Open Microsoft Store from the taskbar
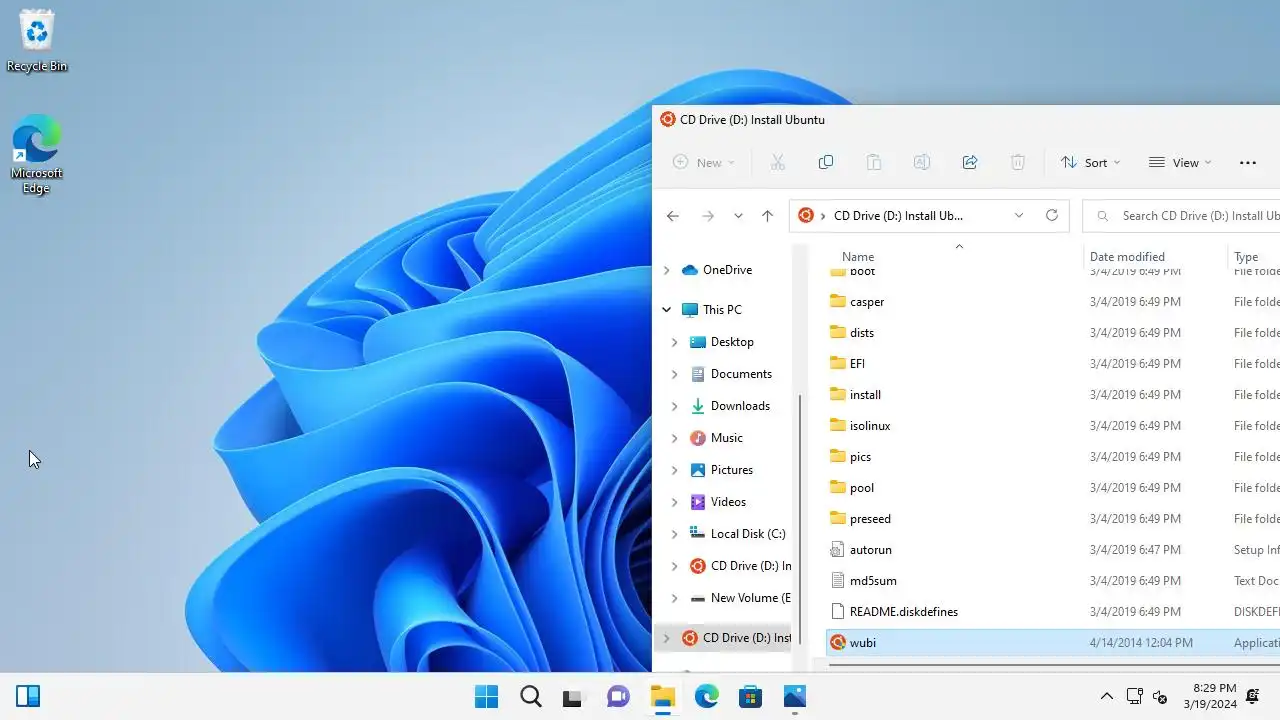The width and height of the screenshot is (1280, 720). 750,696
